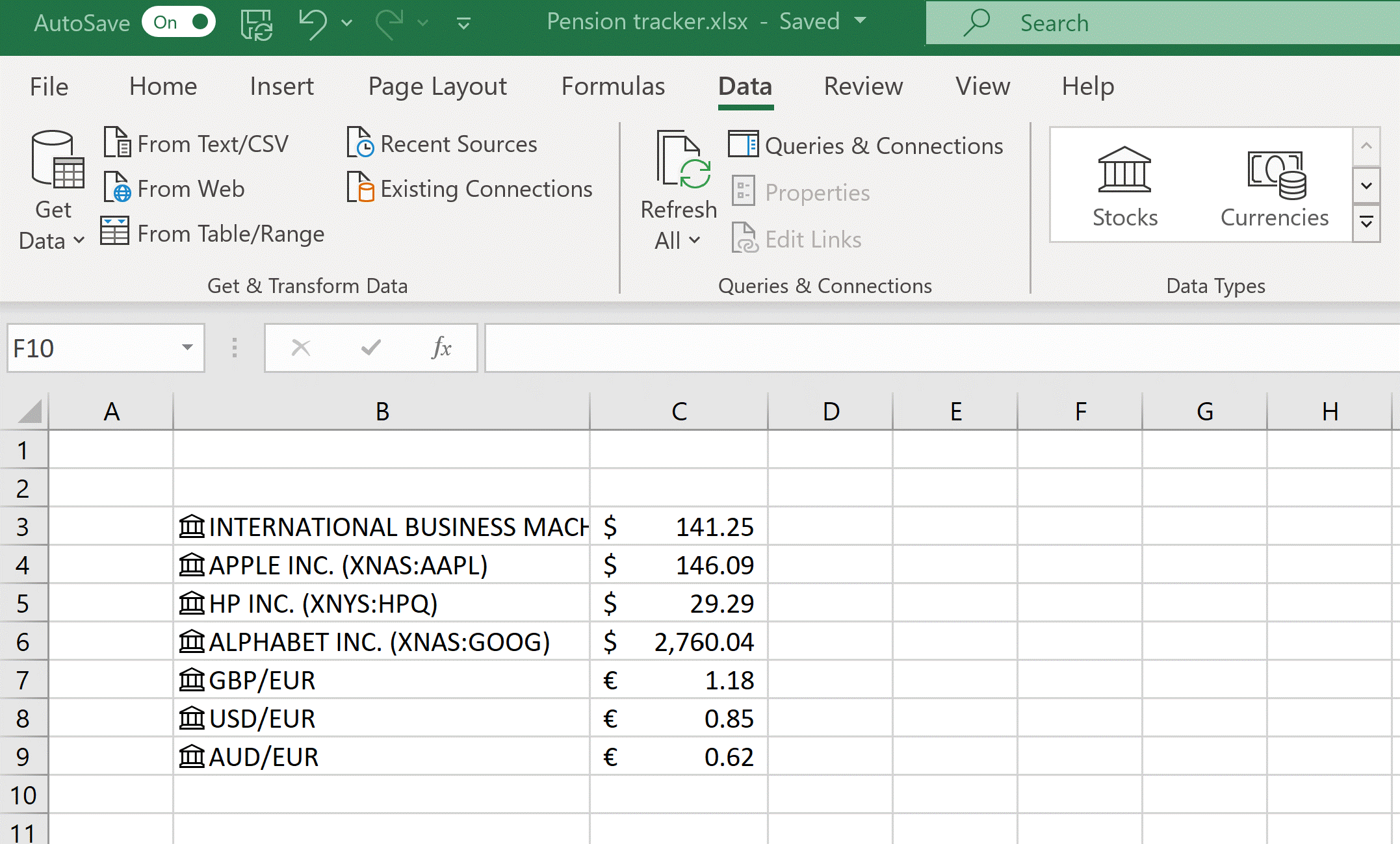Select the Data ribbon tab
The image size is (1400, 844).
(745, 86)
